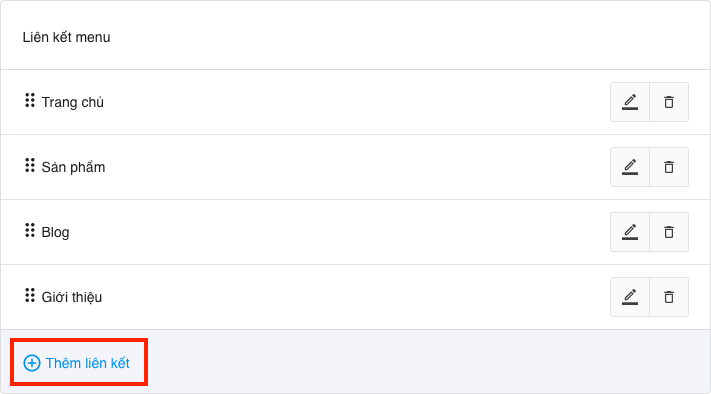711x394 pixels.
Task: Select the Trang chủ menu item label
Action: (73, 102)
